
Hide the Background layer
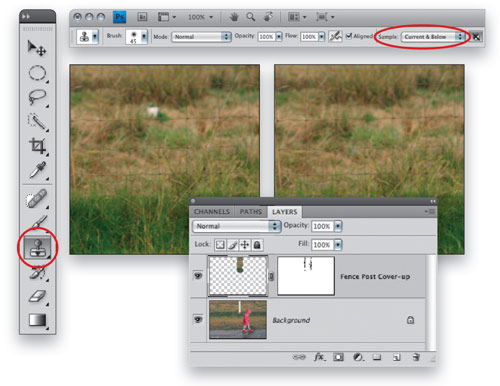coord(198,320)
